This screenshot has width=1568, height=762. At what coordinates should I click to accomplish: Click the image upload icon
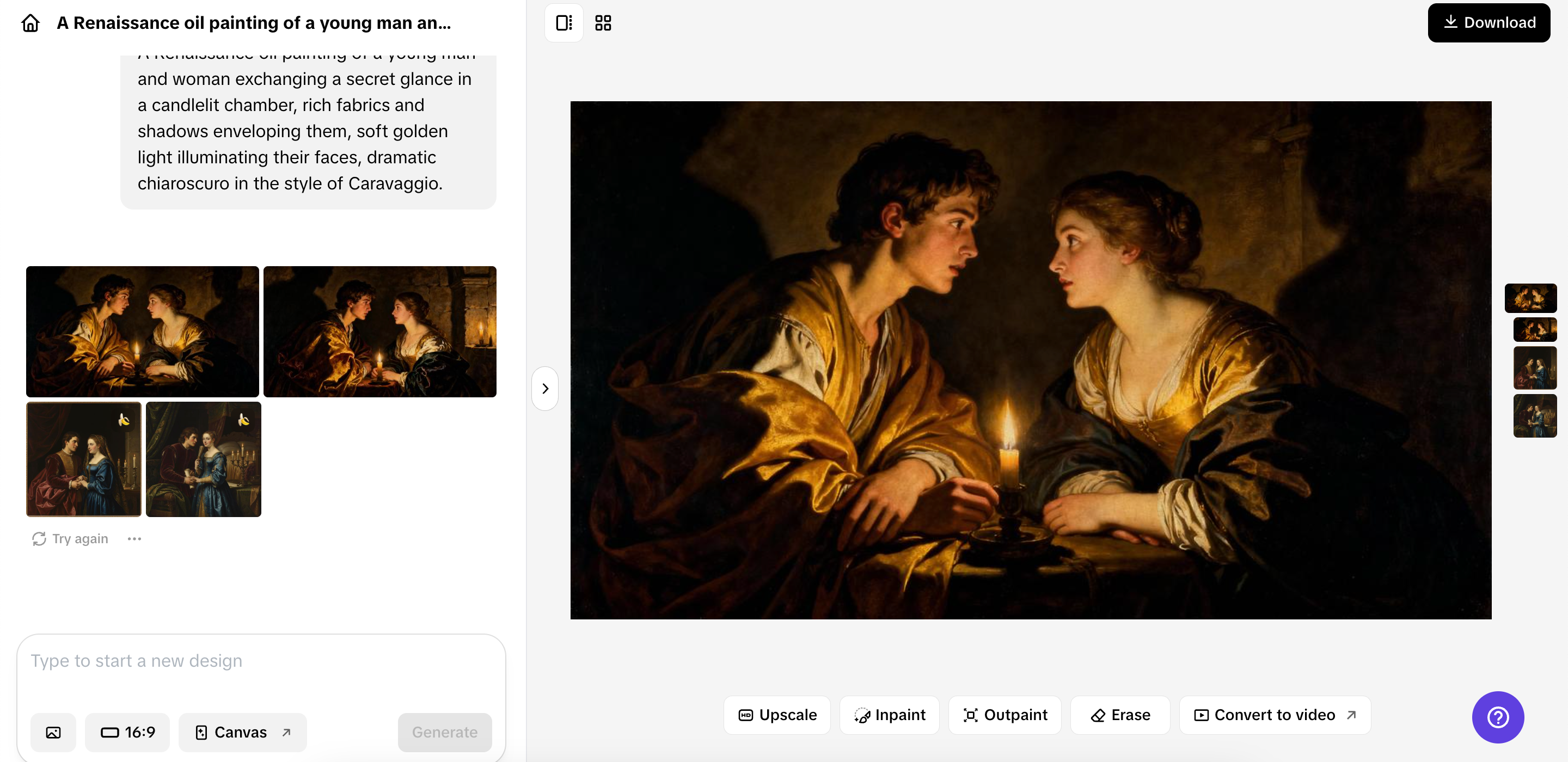[x=53, y=732]
